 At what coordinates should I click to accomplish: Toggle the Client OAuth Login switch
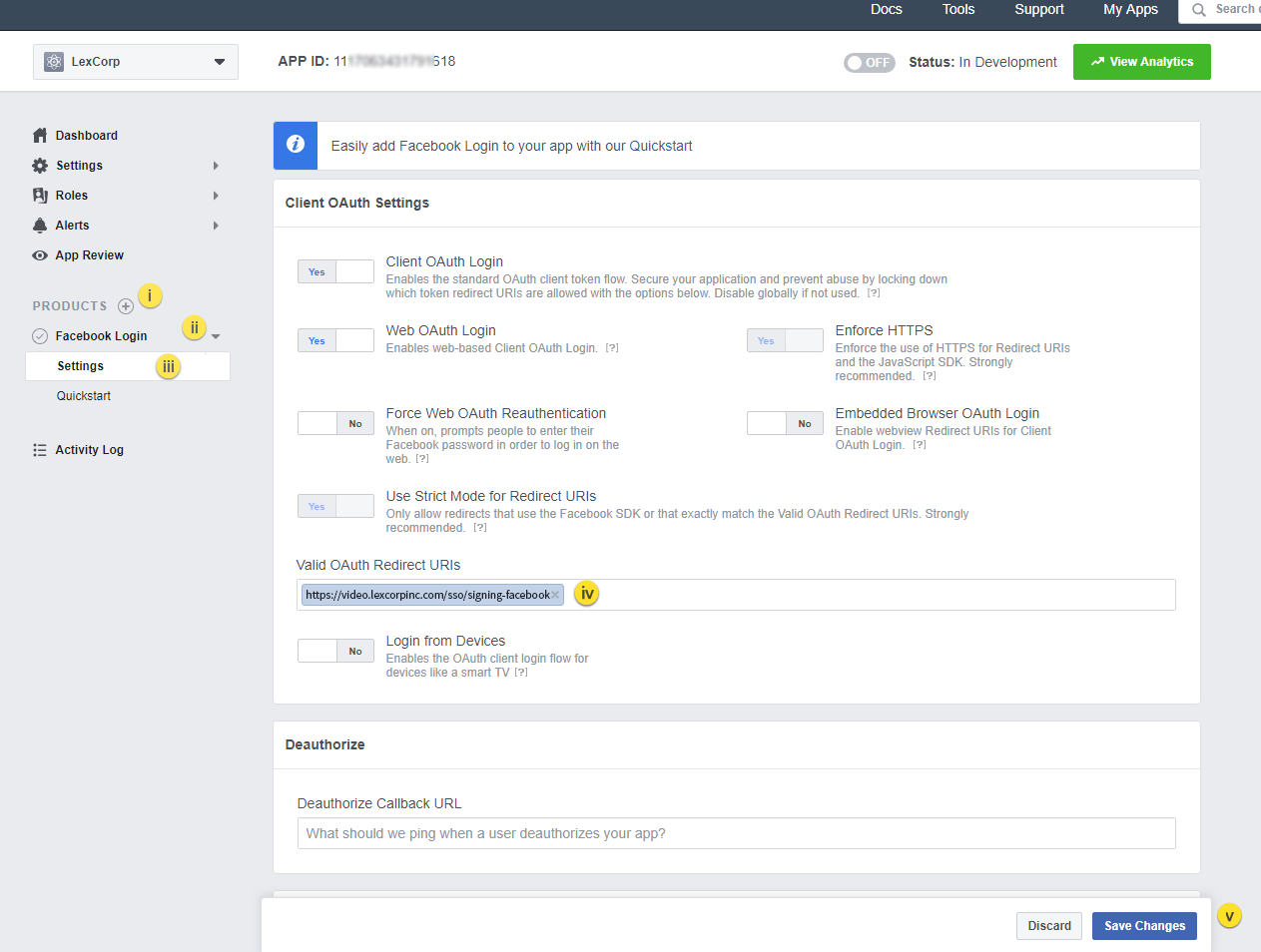[x=335, y=271]
